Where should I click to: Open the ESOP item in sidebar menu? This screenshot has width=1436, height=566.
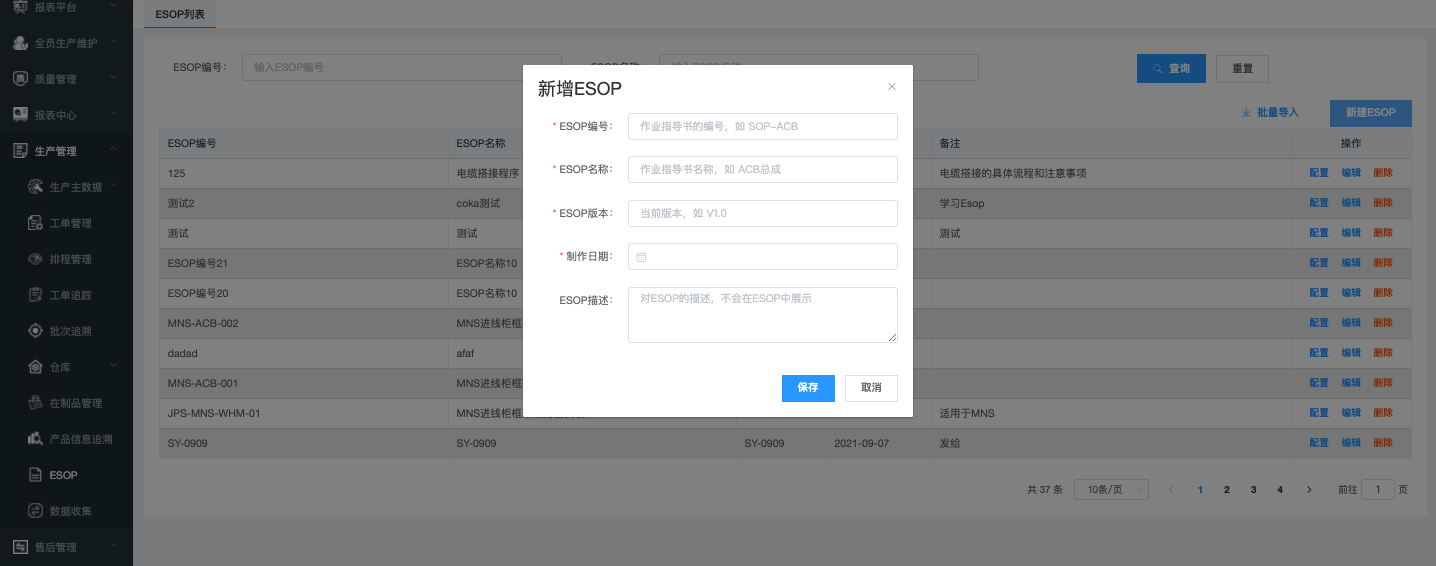coord(63,475)
